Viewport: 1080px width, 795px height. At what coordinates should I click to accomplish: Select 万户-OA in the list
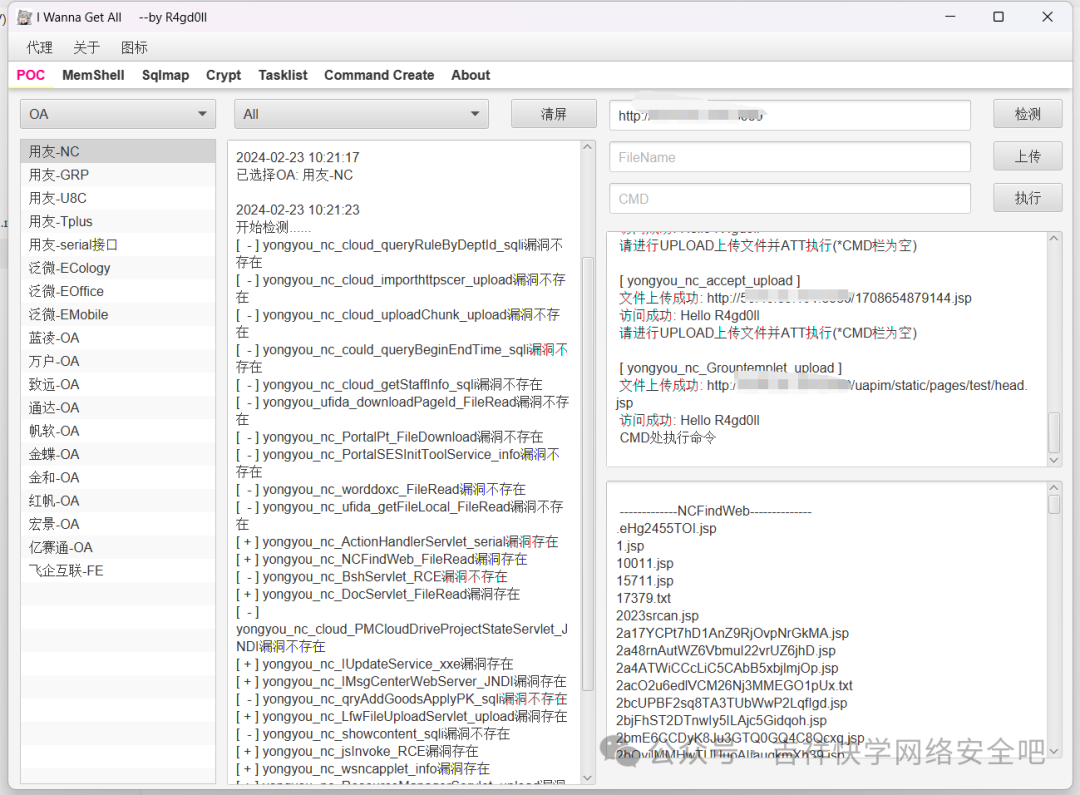click(x=118, y=361)
